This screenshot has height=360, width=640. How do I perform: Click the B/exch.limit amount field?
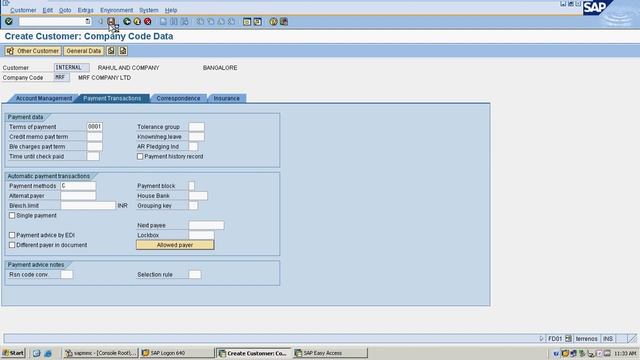coord(88,205)
